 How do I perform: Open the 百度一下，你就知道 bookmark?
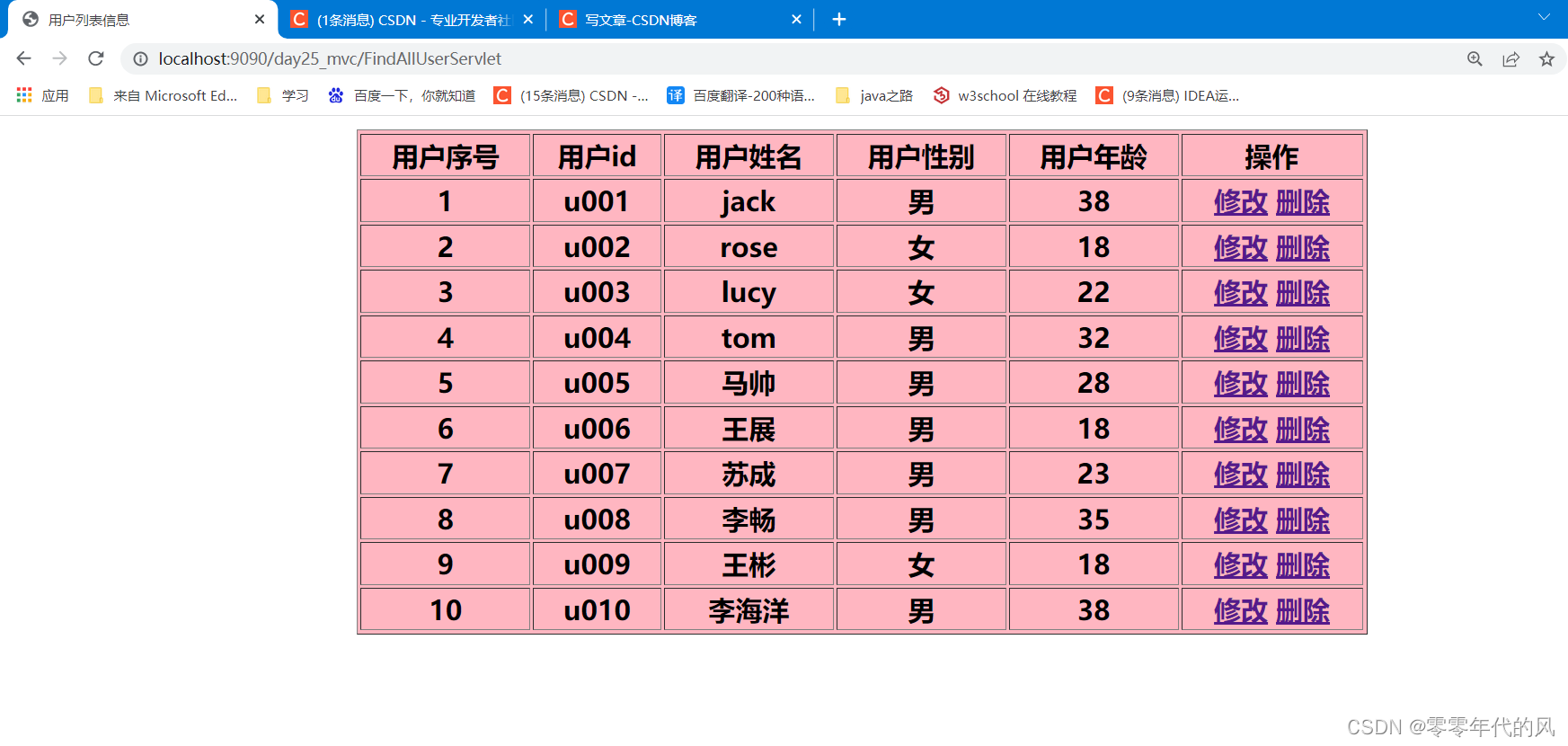point(402,95)
